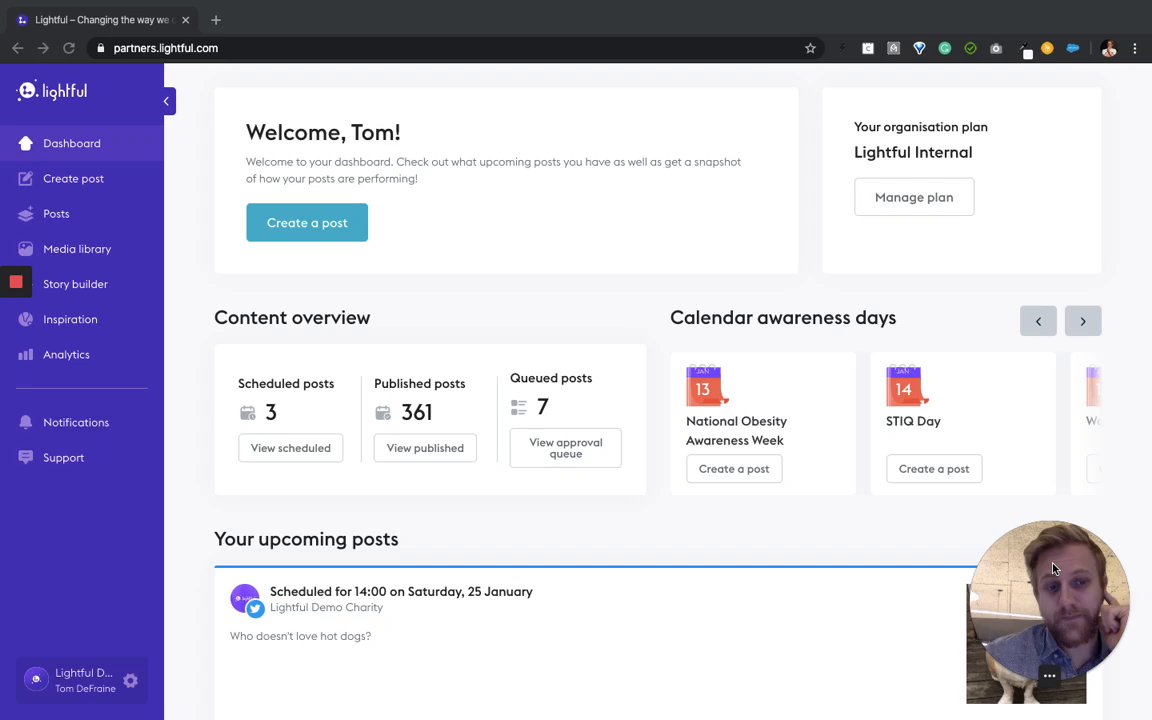This screenshot has height=720, width=1152.
Task: Click the browser address bar URL
Action: coord(166,48)
